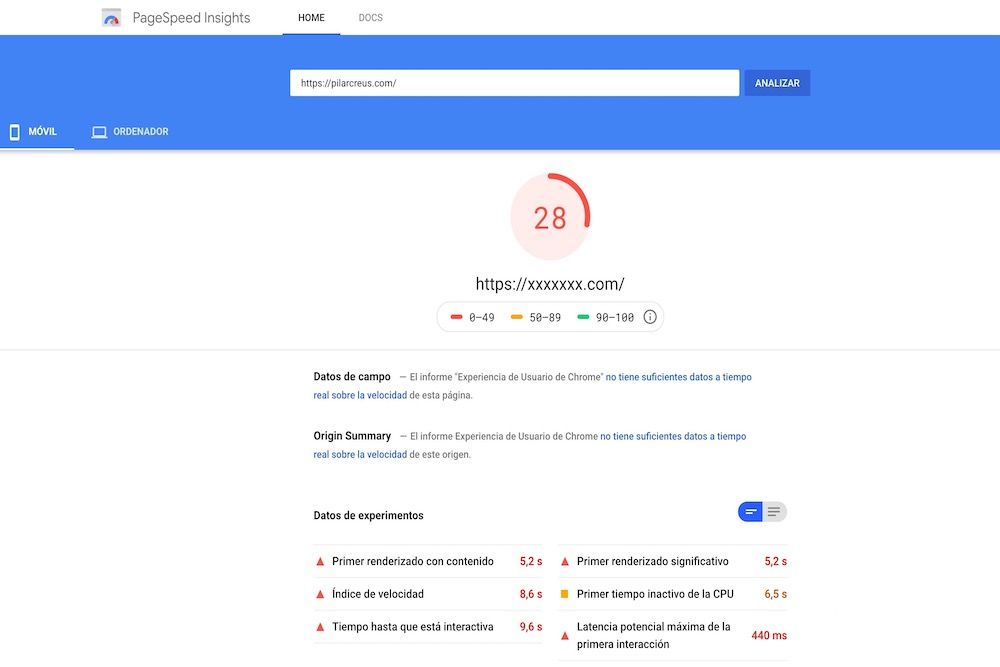
Task: Click the circular score gauge showing 28
Action: pyautogui.click(x=550, y=217)
